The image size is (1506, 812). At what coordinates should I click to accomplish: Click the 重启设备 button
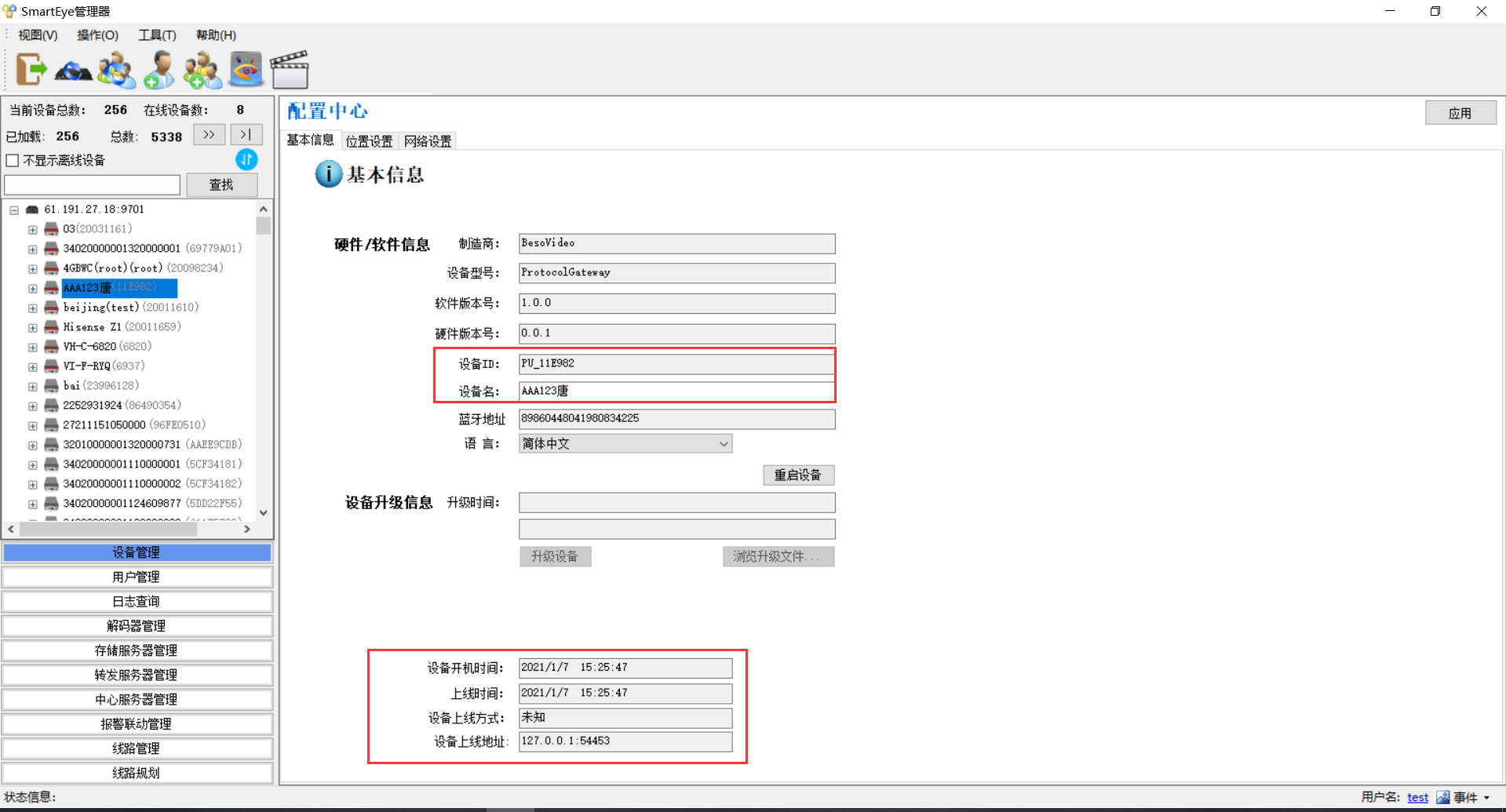coord(797,475)
